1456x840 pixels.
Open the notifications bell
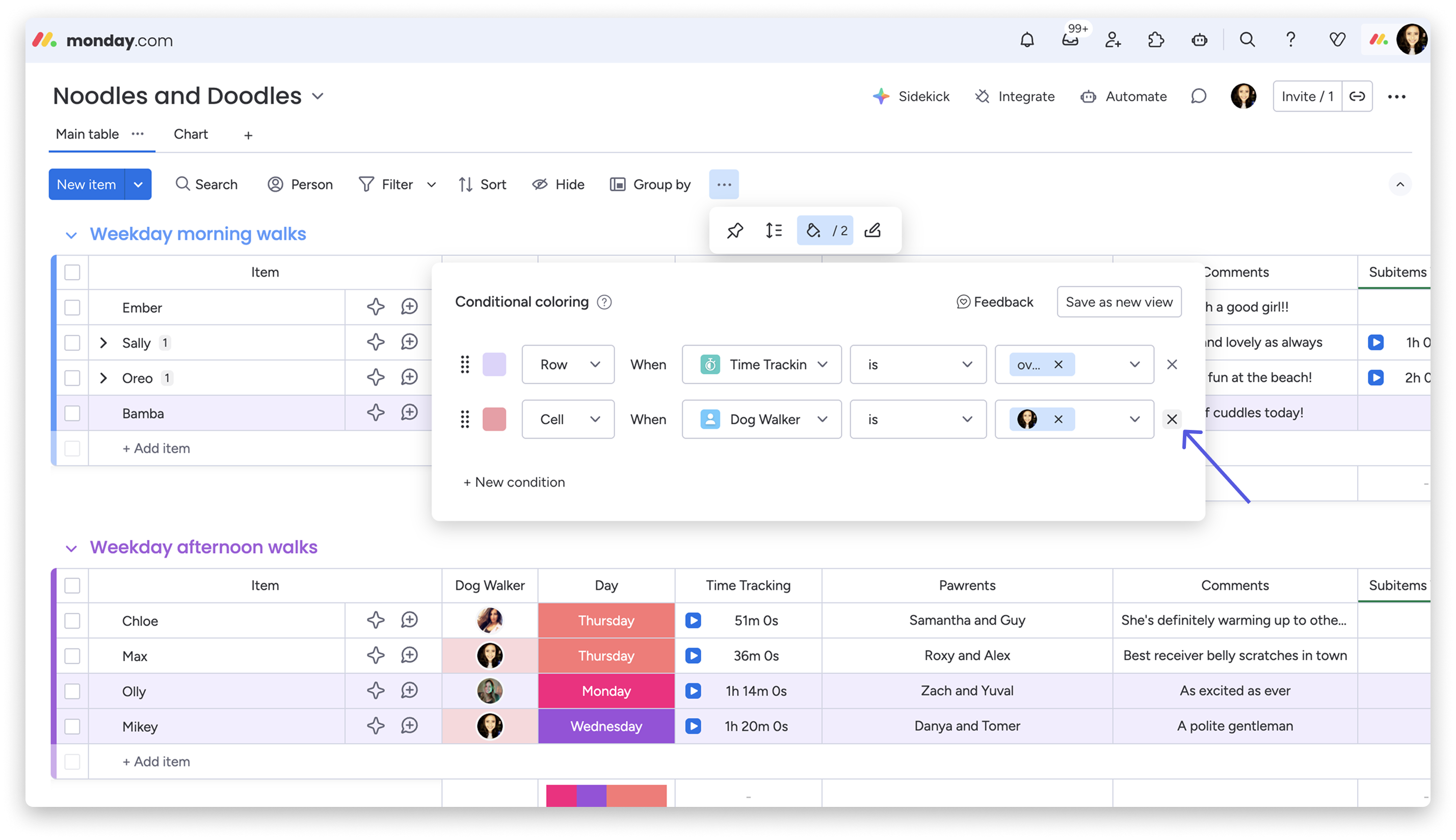pyautogui.click(x=1027, y=40)
